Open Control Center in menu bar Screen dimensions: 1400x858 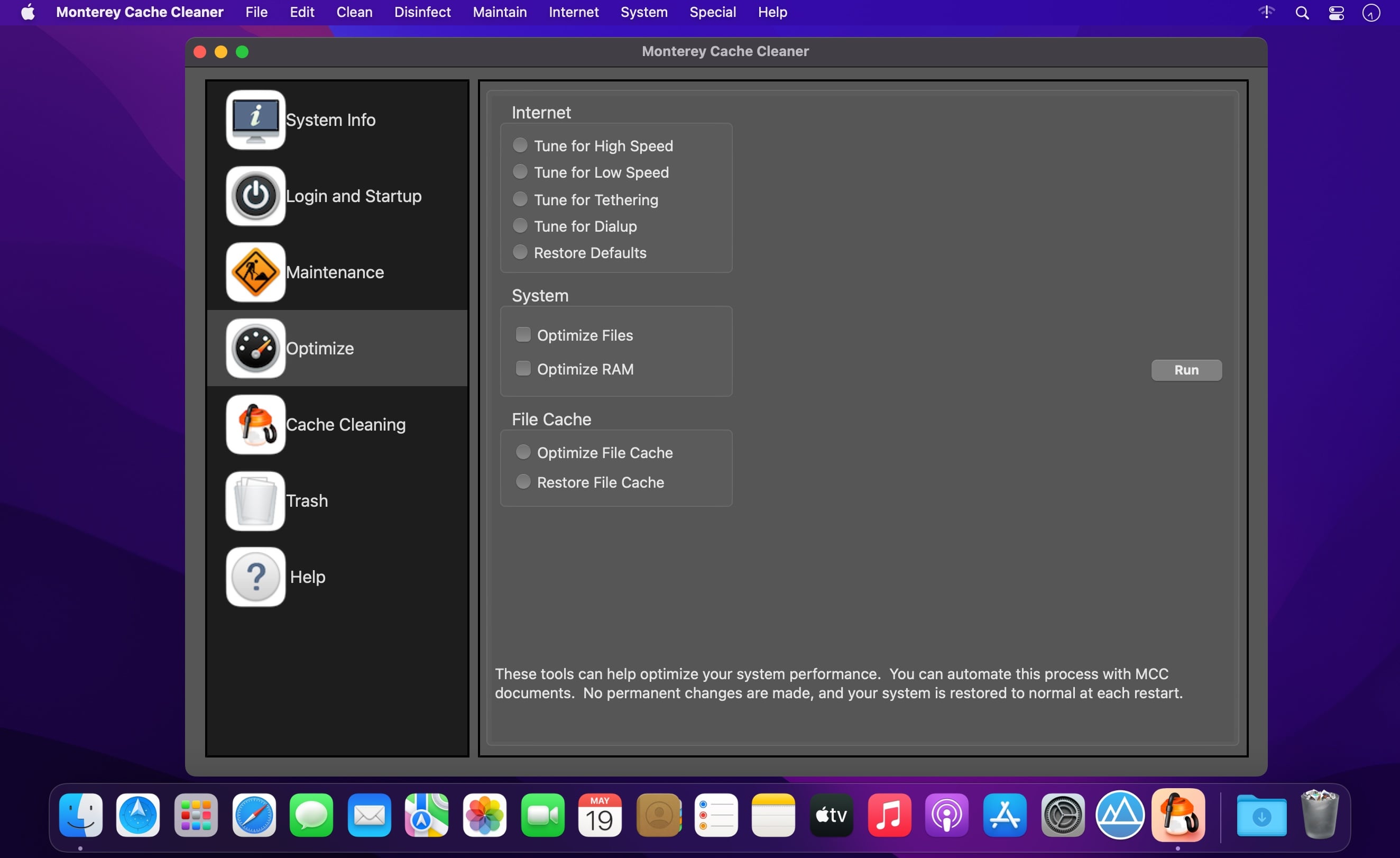coord(1337,13)
